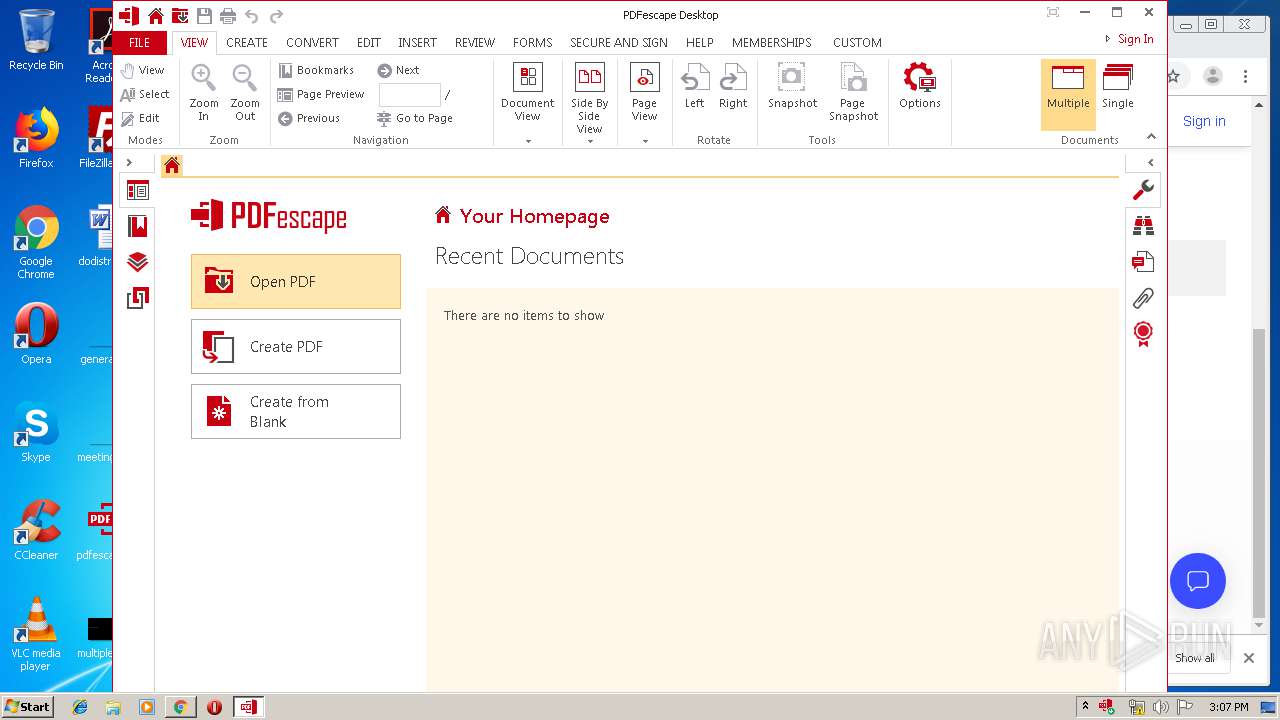Image resolution: width=1280 pixels, height=720 pixels.
Task: Click the home document tab icon
Action: [172, 165]
